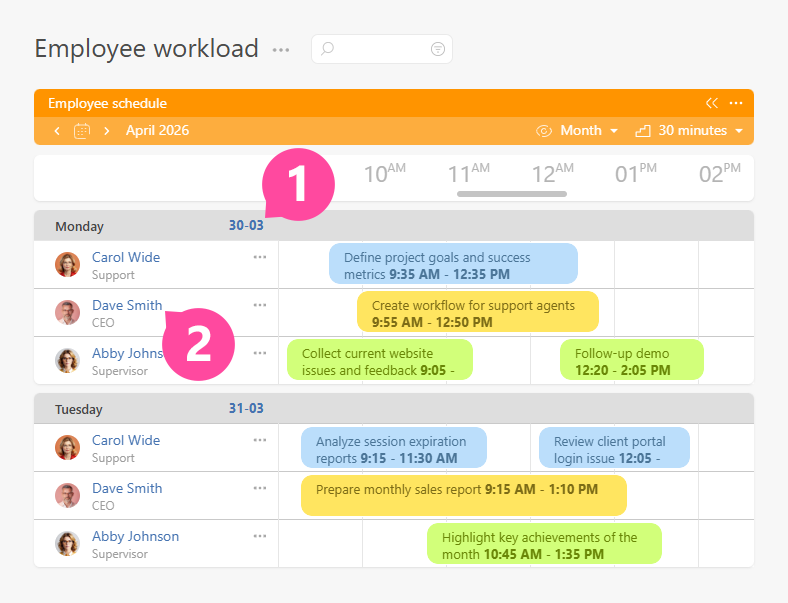Open Dave Smith profile link under Monday

click(126, 305)
